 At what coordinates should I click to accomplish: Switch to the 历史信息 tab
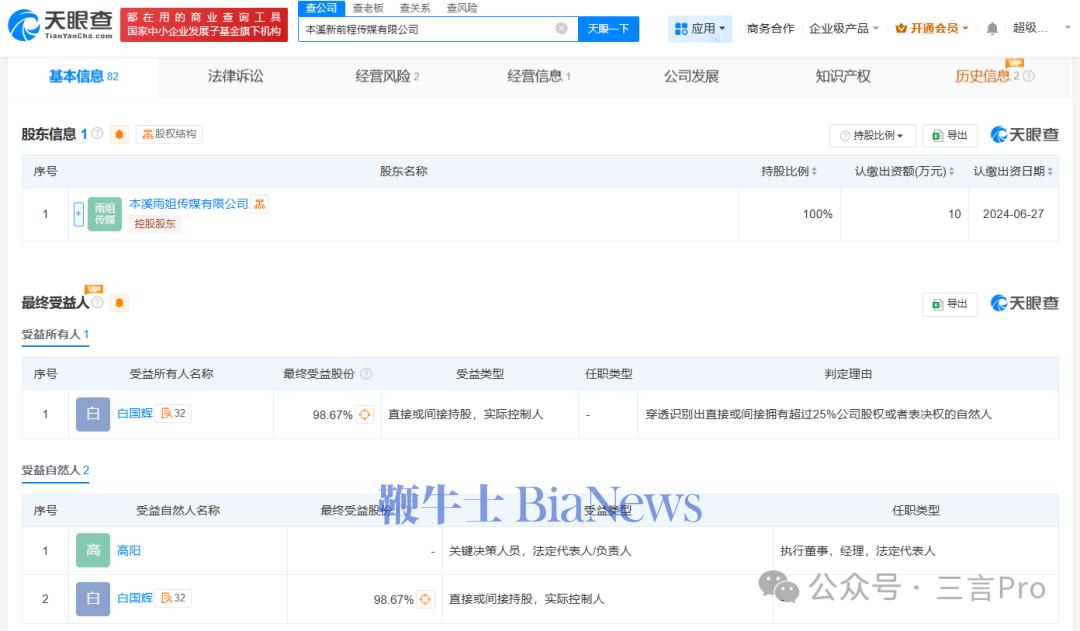(x=982, y=76)
